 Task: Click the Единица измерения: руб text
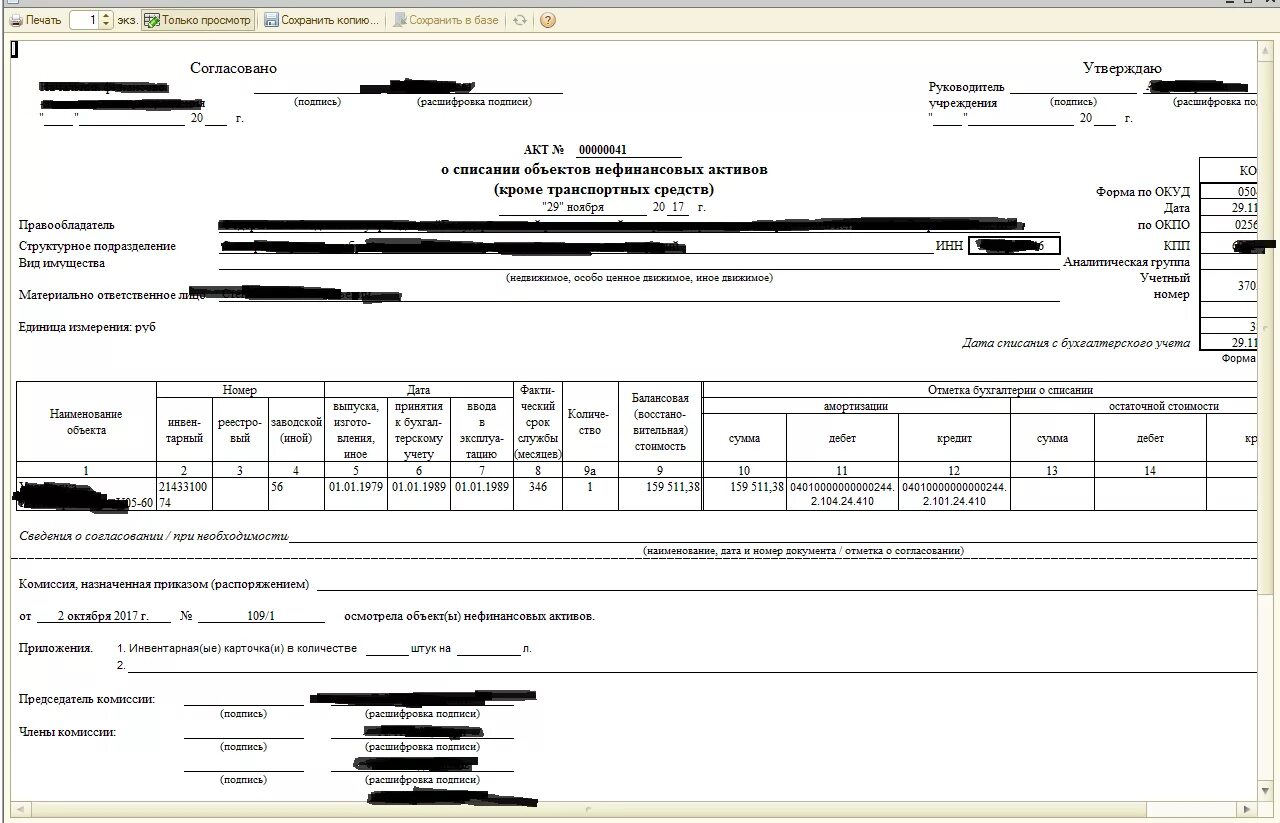[x=87, y=327]
